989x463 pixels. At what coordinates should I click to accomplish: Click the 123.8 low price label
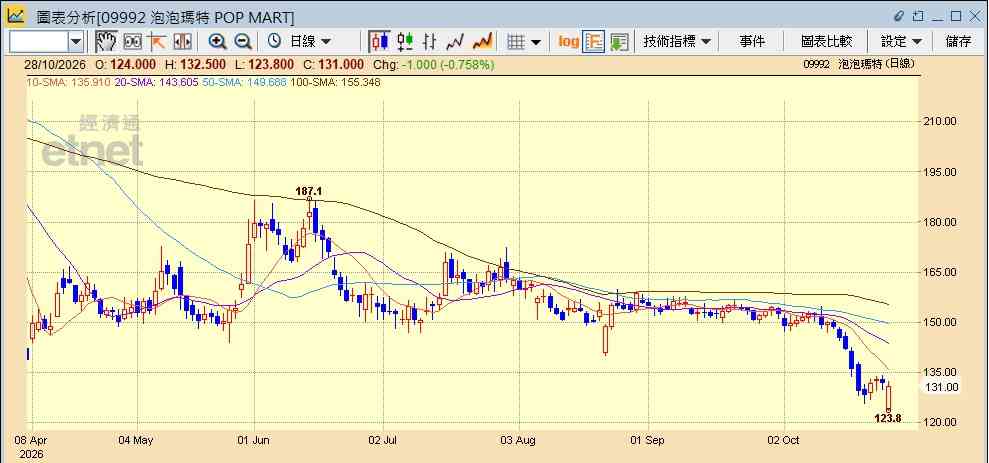pyautogui.click(x=887, y=418)
